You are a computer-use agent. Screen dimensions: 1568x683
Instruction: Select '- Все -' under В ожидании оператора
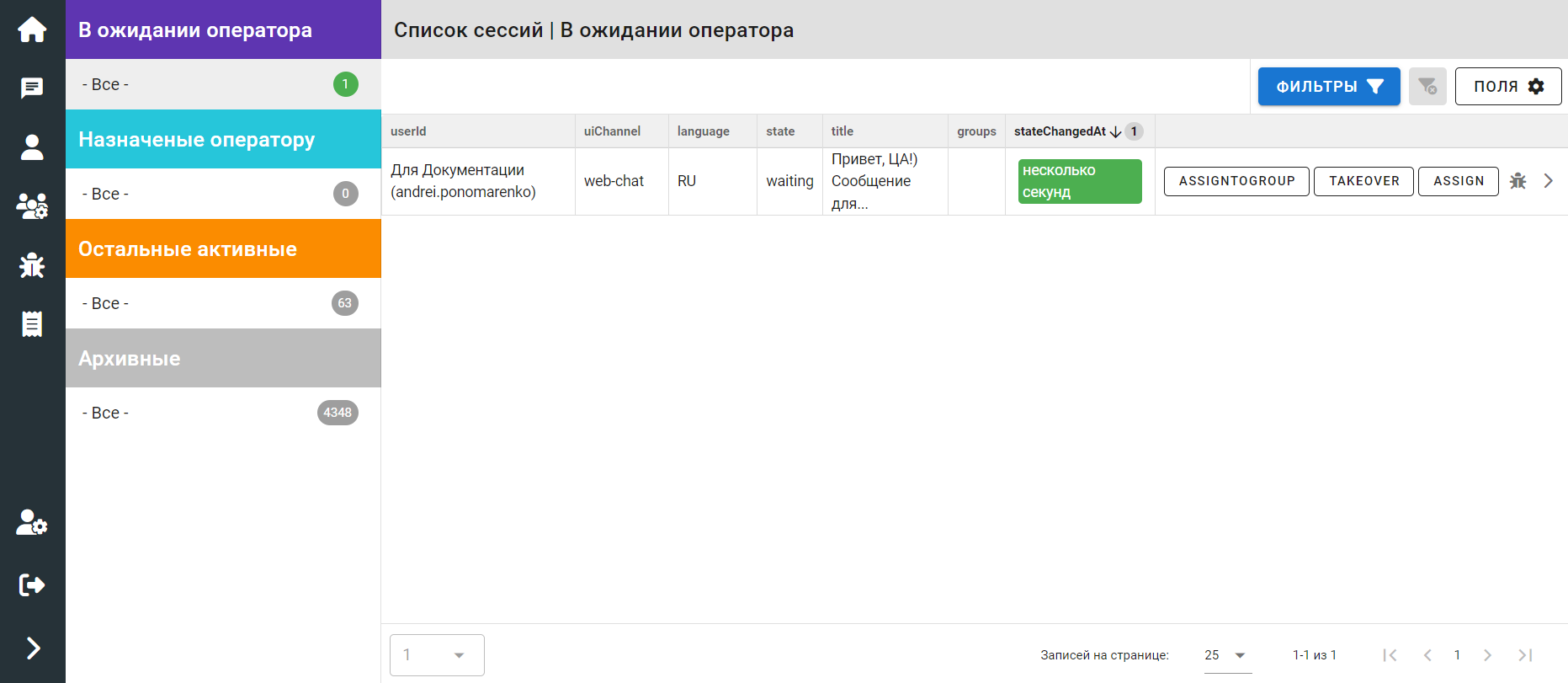(x=223, y=84)
